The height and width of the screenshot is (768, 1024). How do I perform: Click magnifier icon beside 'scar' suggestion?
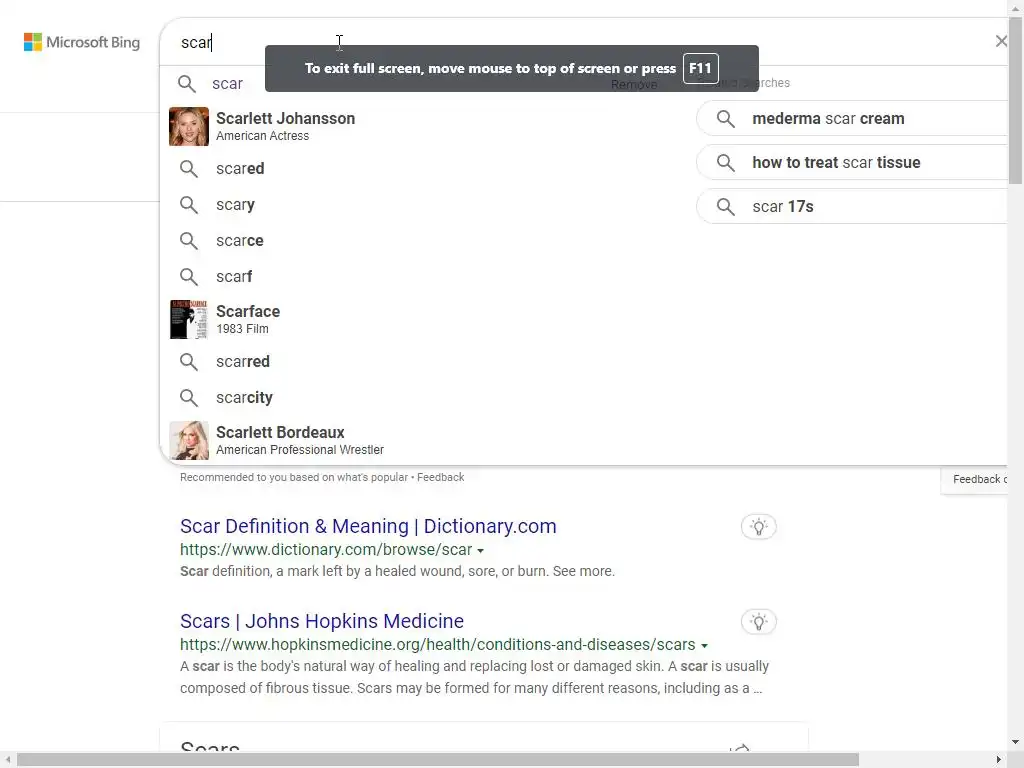(x=187, y=84)
